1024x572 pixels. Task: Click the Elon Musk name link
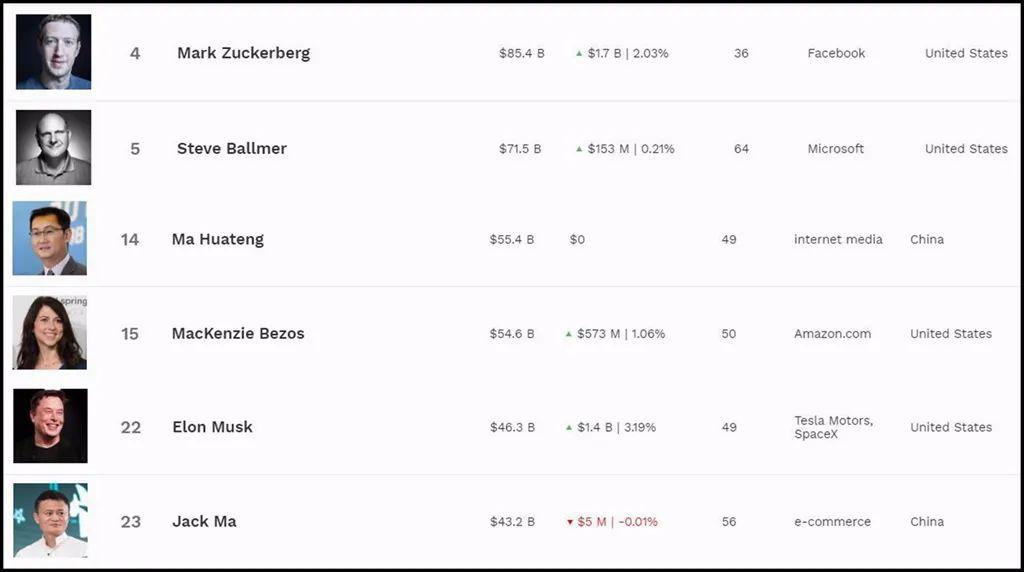coord(212,427)
